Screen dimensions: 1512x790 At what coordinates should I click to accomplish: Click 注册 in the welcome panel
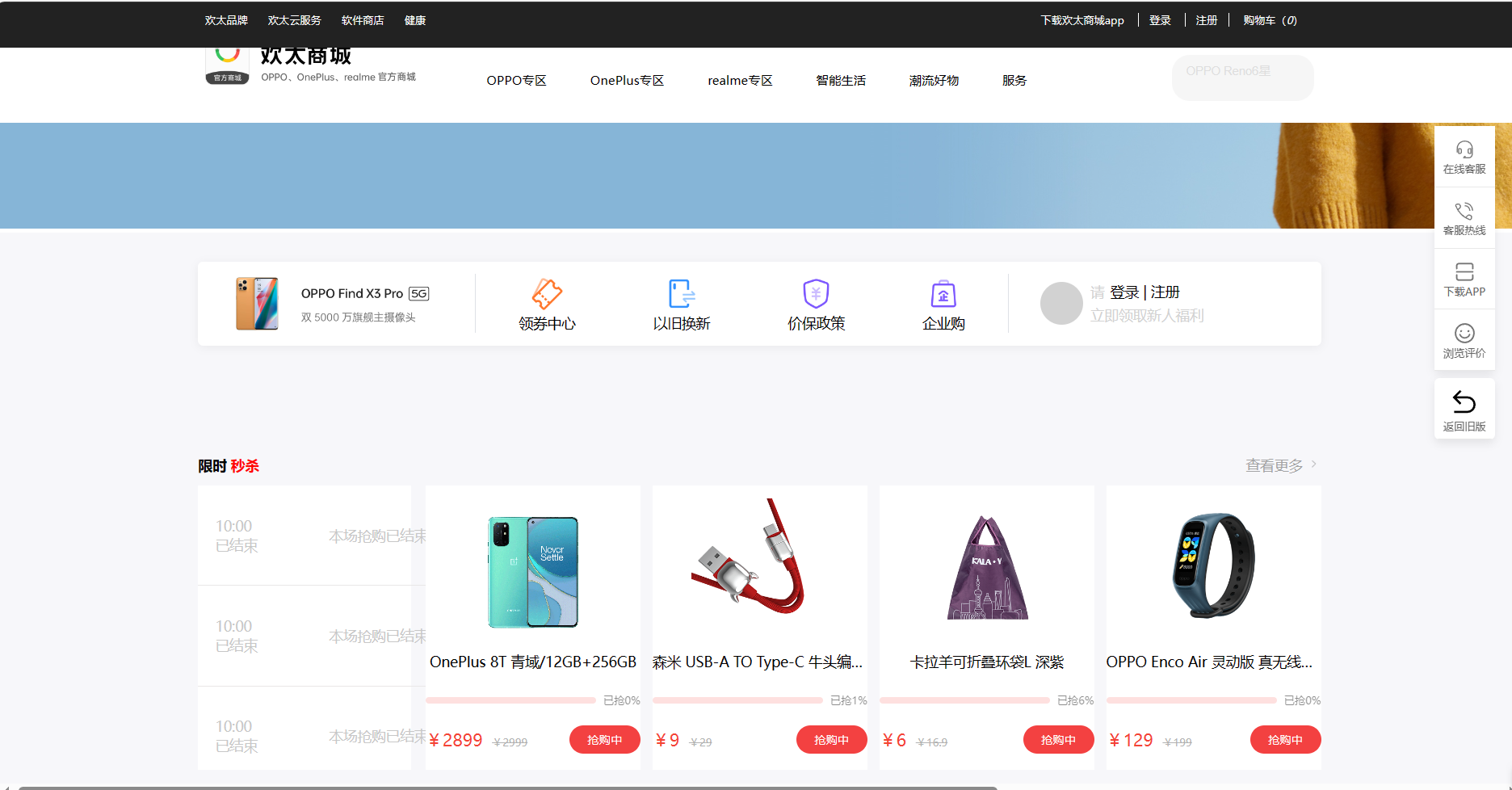click(1165, 292)
